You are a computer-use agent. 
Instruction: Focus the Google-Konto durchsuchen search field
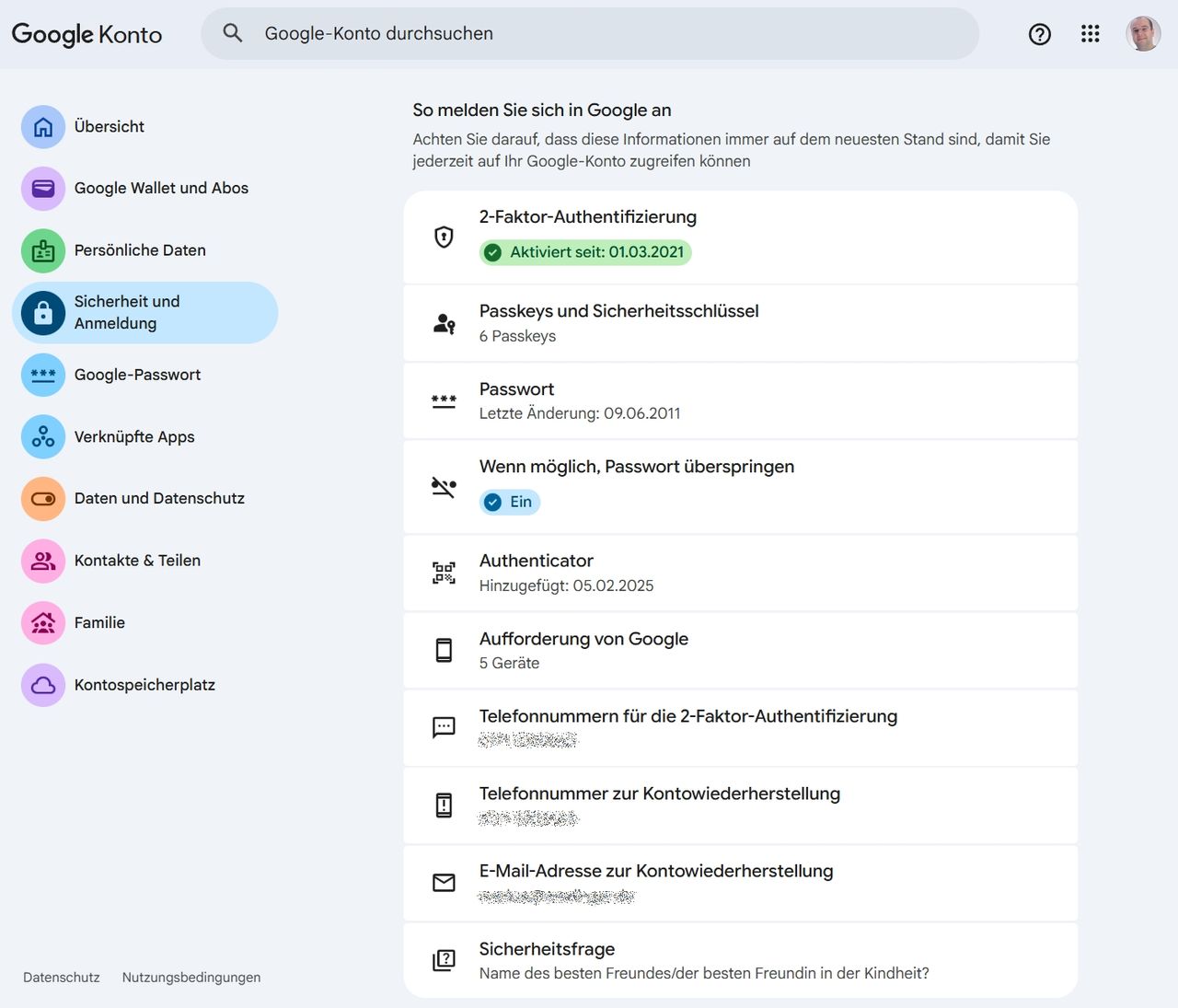pos(590,34)
